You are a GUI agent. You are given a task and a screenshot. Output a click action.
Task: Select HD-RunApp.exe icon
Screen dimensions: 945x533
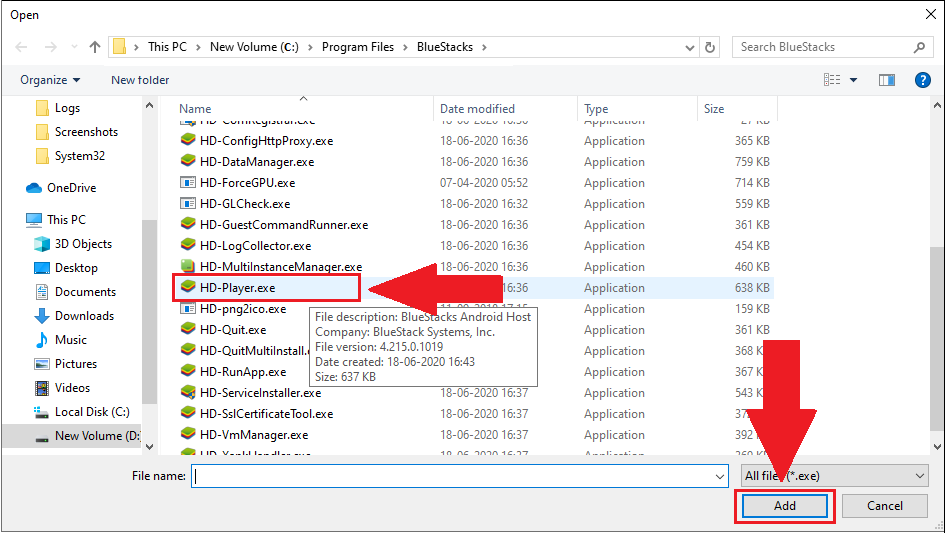coord(188,371)
